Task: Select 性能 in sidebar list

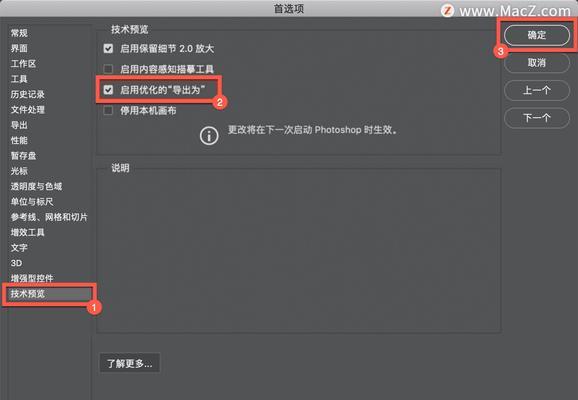Action: click(x=19, y=140)
